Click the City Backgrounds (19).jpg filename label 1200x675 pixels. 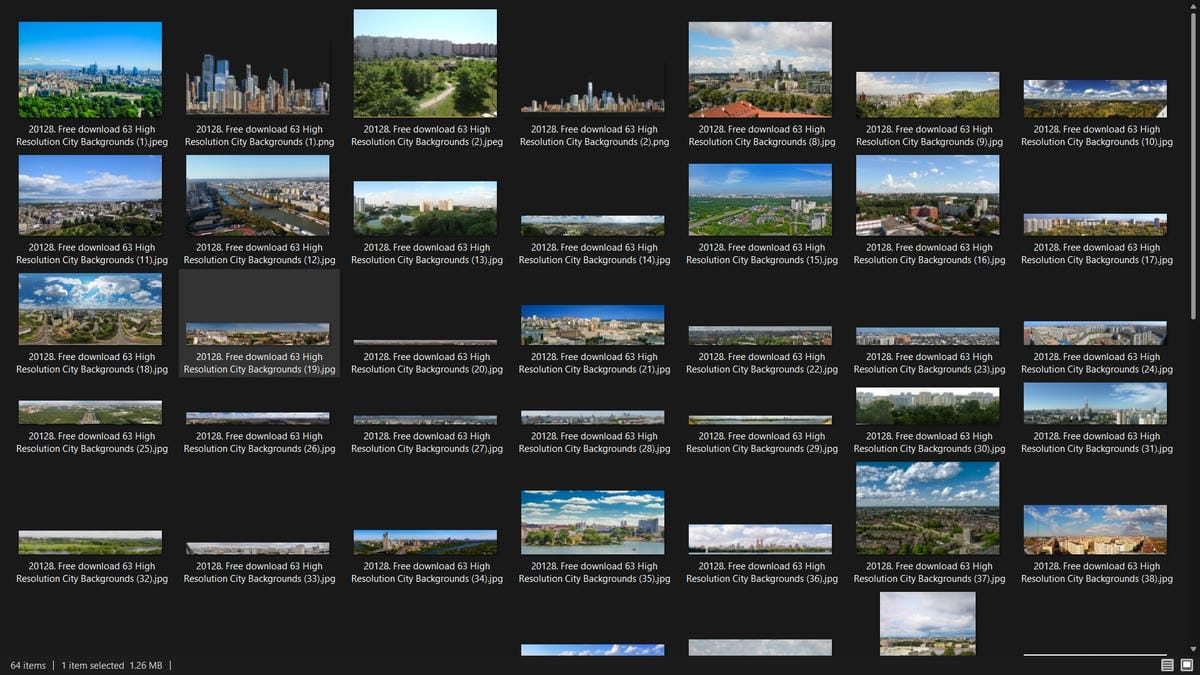coord(259,363)
